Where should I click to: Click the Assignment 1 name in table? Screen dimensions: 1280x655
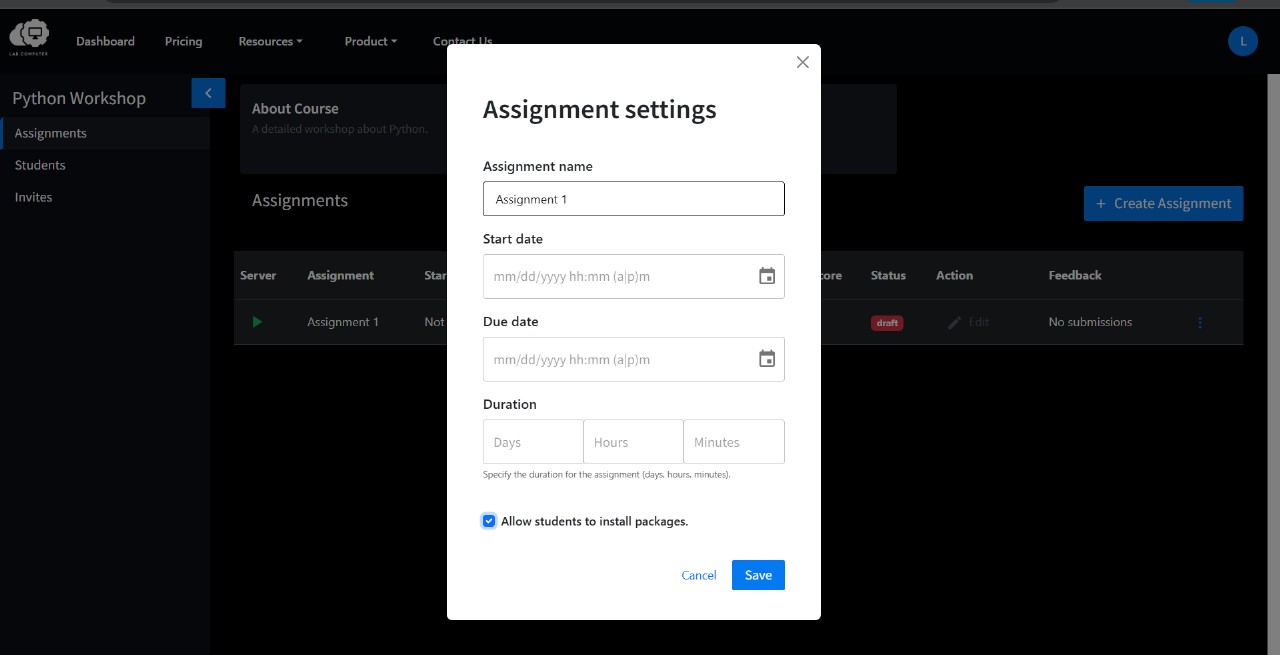pos(343,322)
